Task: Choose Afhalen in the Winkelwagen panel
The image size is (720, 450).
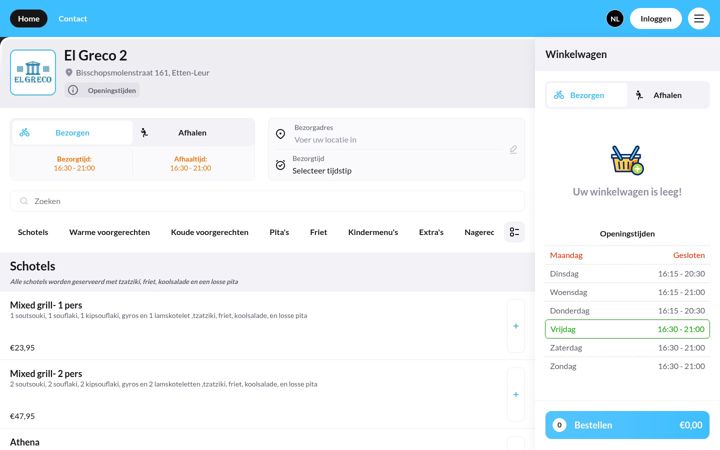Action: [668, 95]
